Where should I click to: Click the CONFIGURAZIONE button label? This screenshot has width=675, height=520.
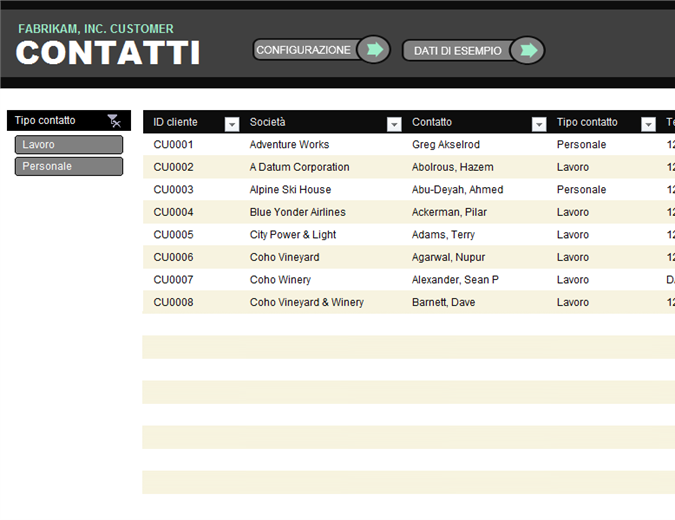(303, 50)
